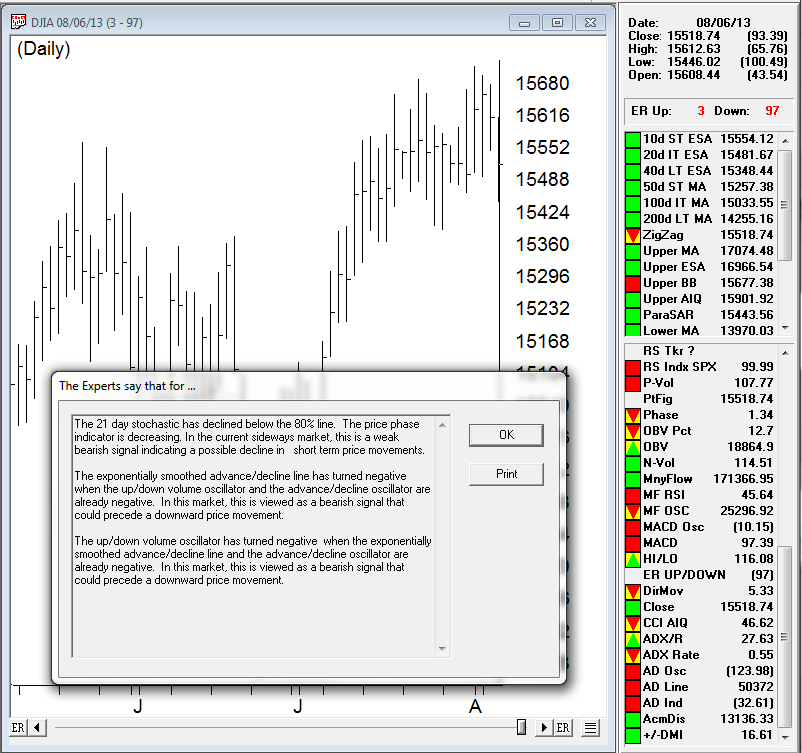
Task: Select the red AD Osc indicator box
Action: (633, 671)
